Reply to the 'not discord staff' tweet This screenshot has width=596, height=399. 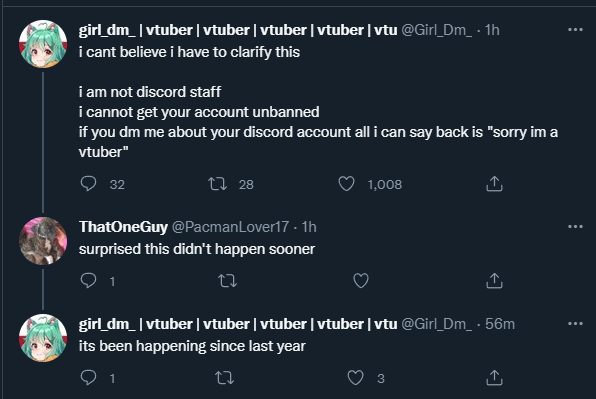[89, 184]
